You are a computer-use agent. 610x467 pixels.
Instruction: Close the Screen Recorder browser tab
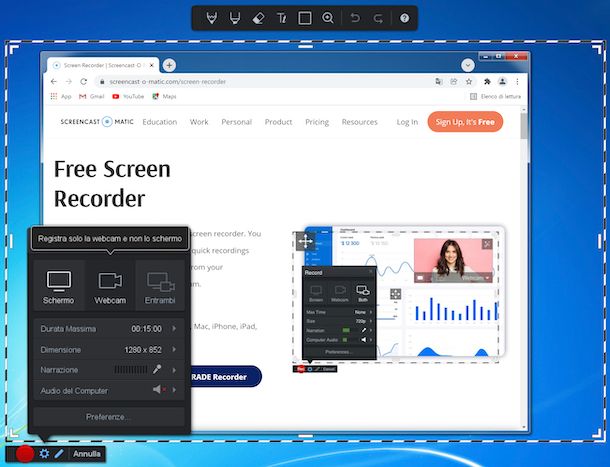coord(152,65)
